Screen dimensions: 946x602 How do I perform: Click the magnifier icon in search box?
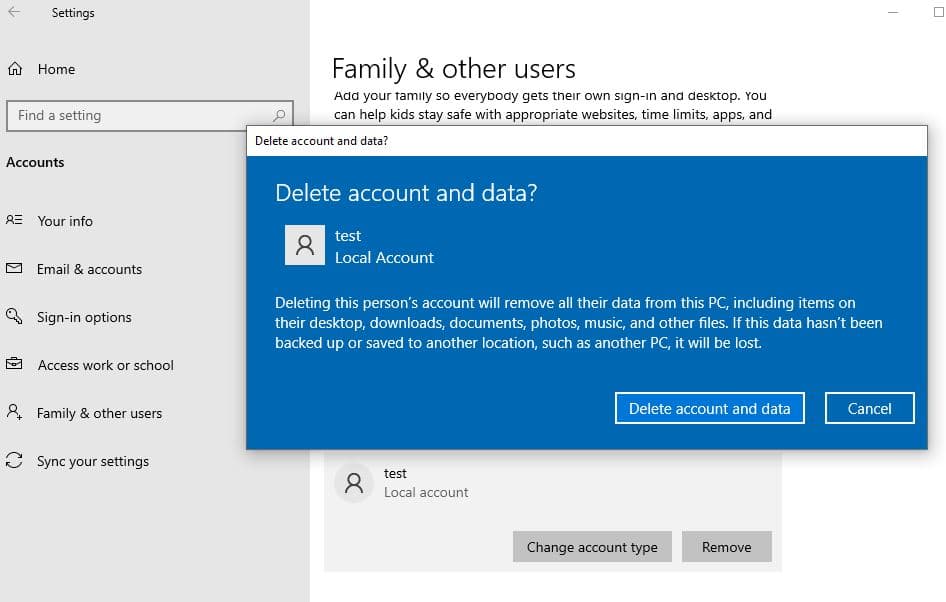[x=279, y=115]
